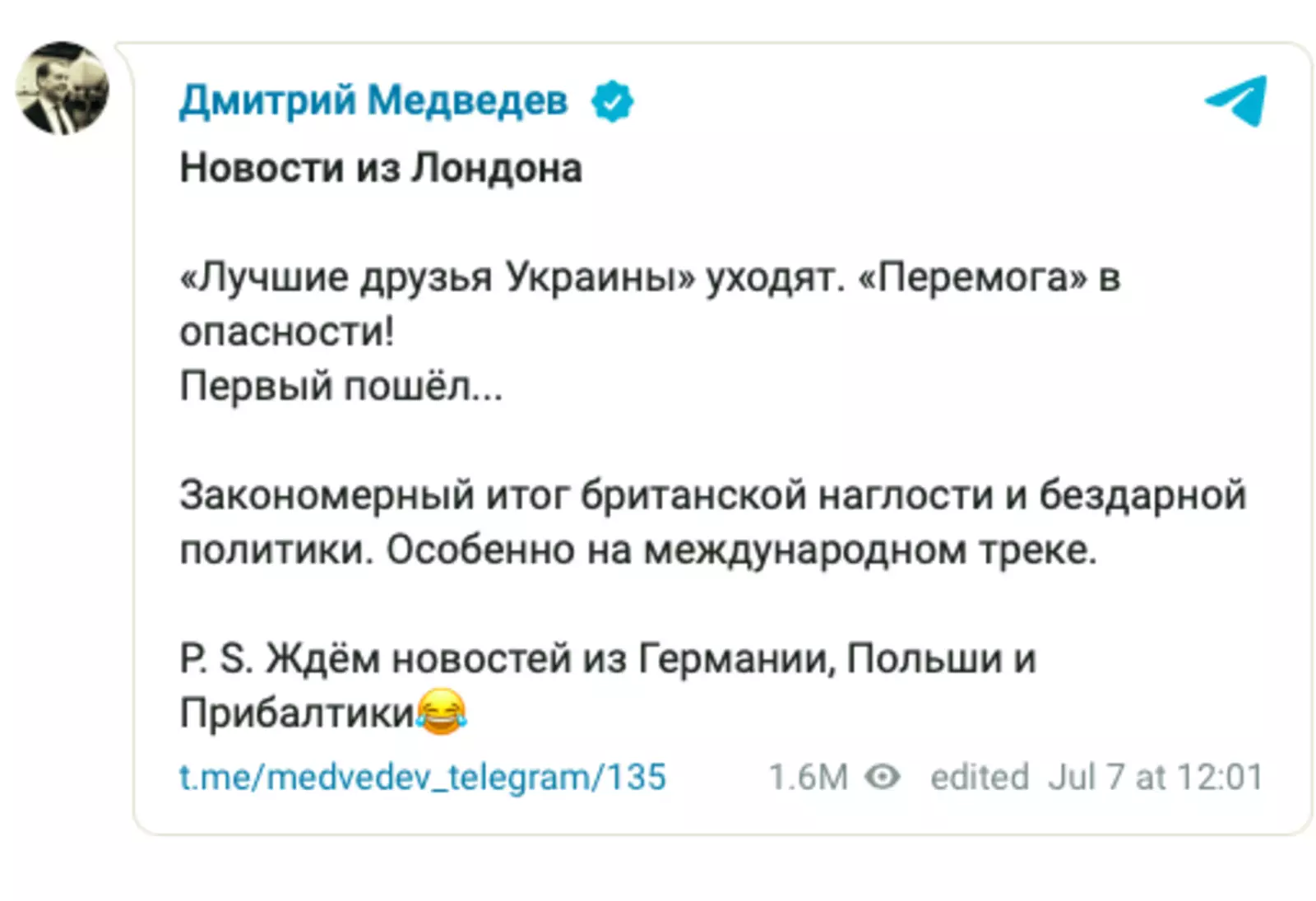This screenshot has height=901, width=1316.
Task: Open the Telegram paper plane logo
Action: [1236, 100]
